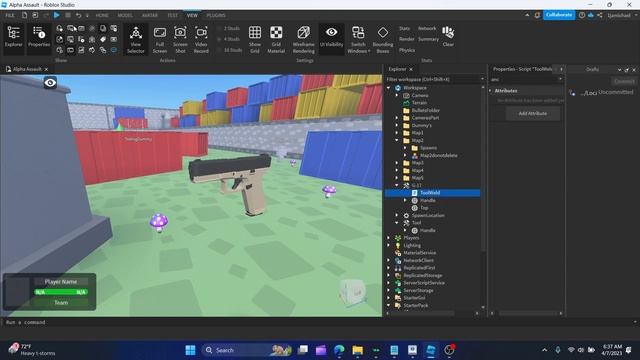The height and width of the screenshot is (360, 640).
Task: Toggle the viewport eye visibility icon
Action: pos(50,83)
